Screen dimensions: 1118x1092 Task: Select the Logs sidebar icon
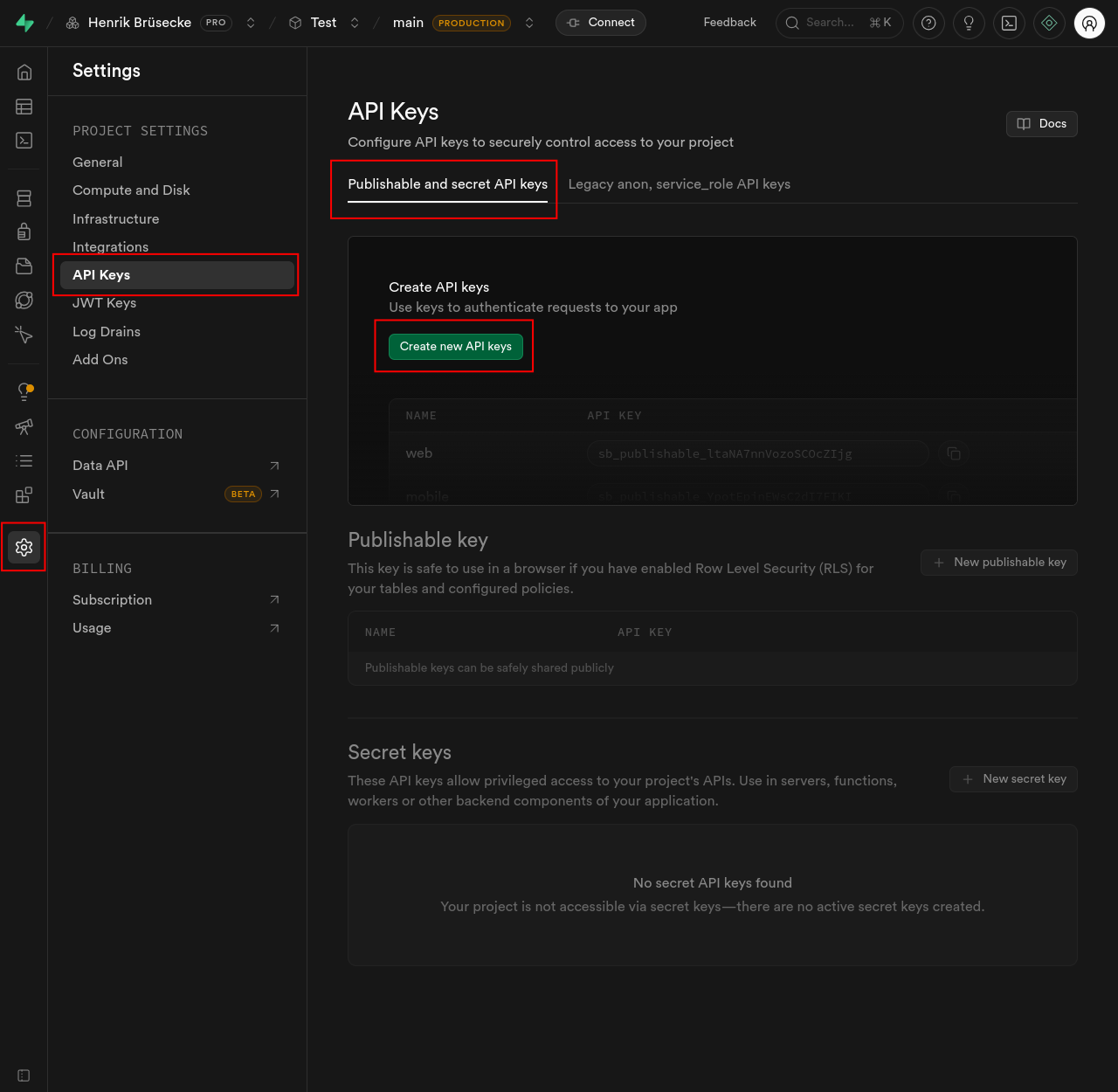click(x=24, y=460)
